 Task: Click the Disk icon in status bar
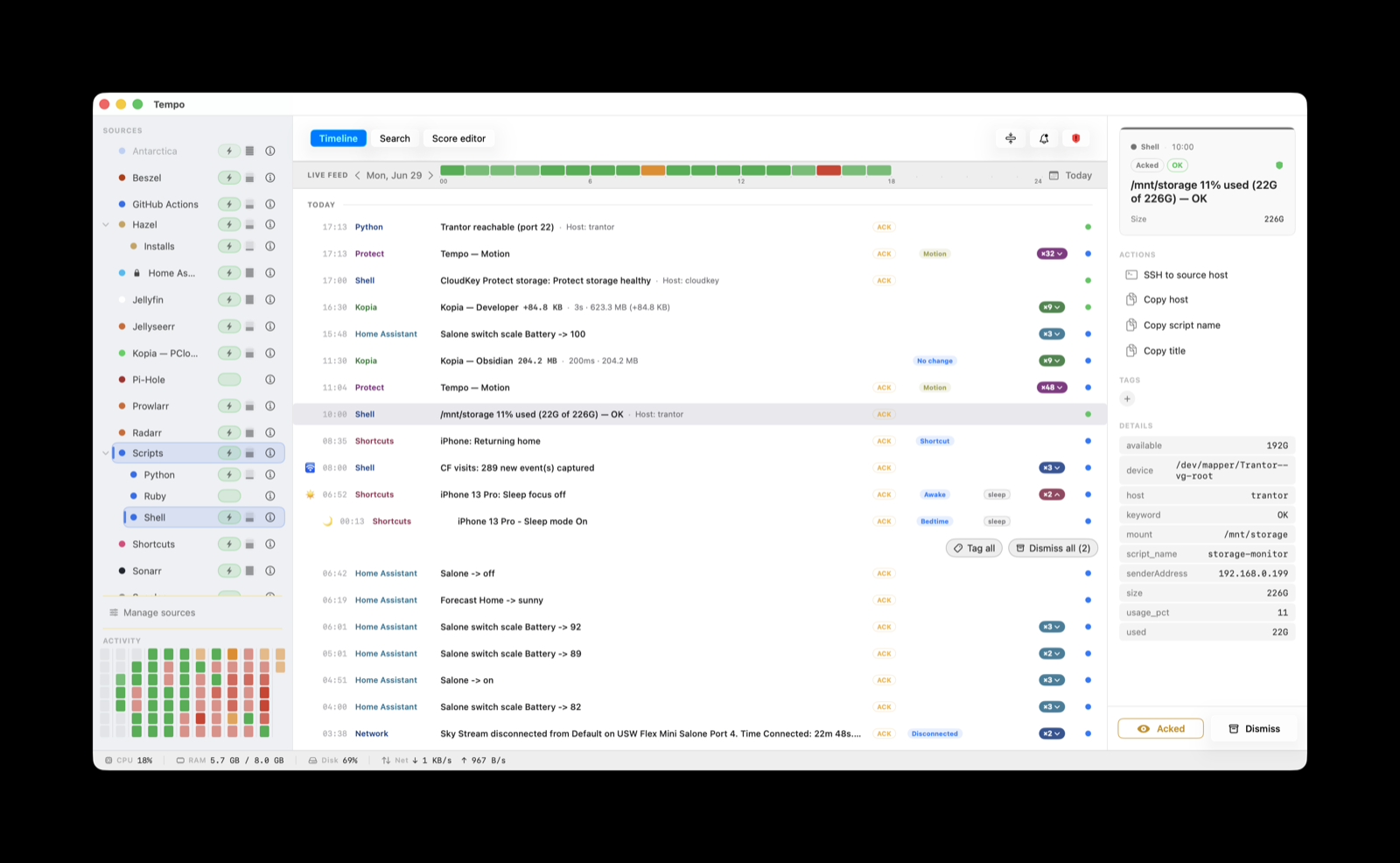(x=312, y=761)
